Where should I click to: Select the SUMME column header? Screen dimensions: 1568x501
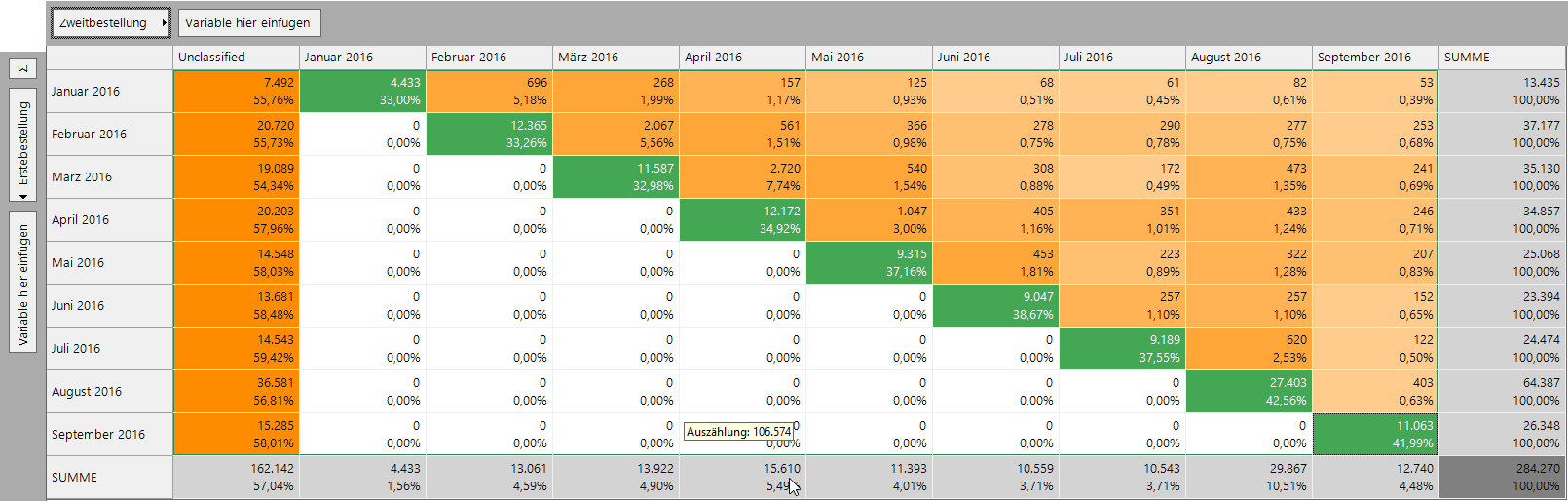tap(1503, 57)
